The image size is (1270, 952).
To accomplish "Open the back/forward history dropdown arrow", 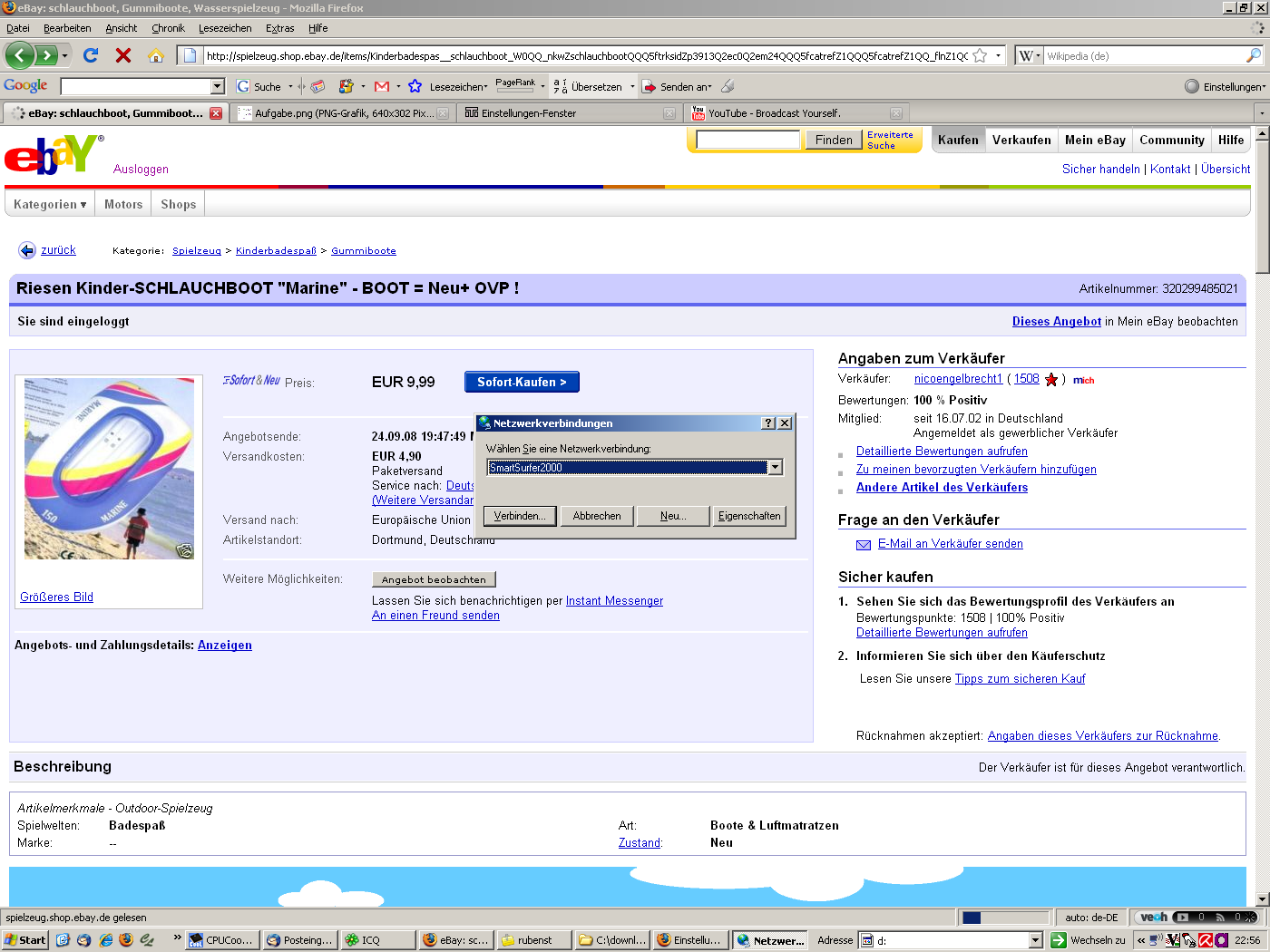I will point(65,56).
